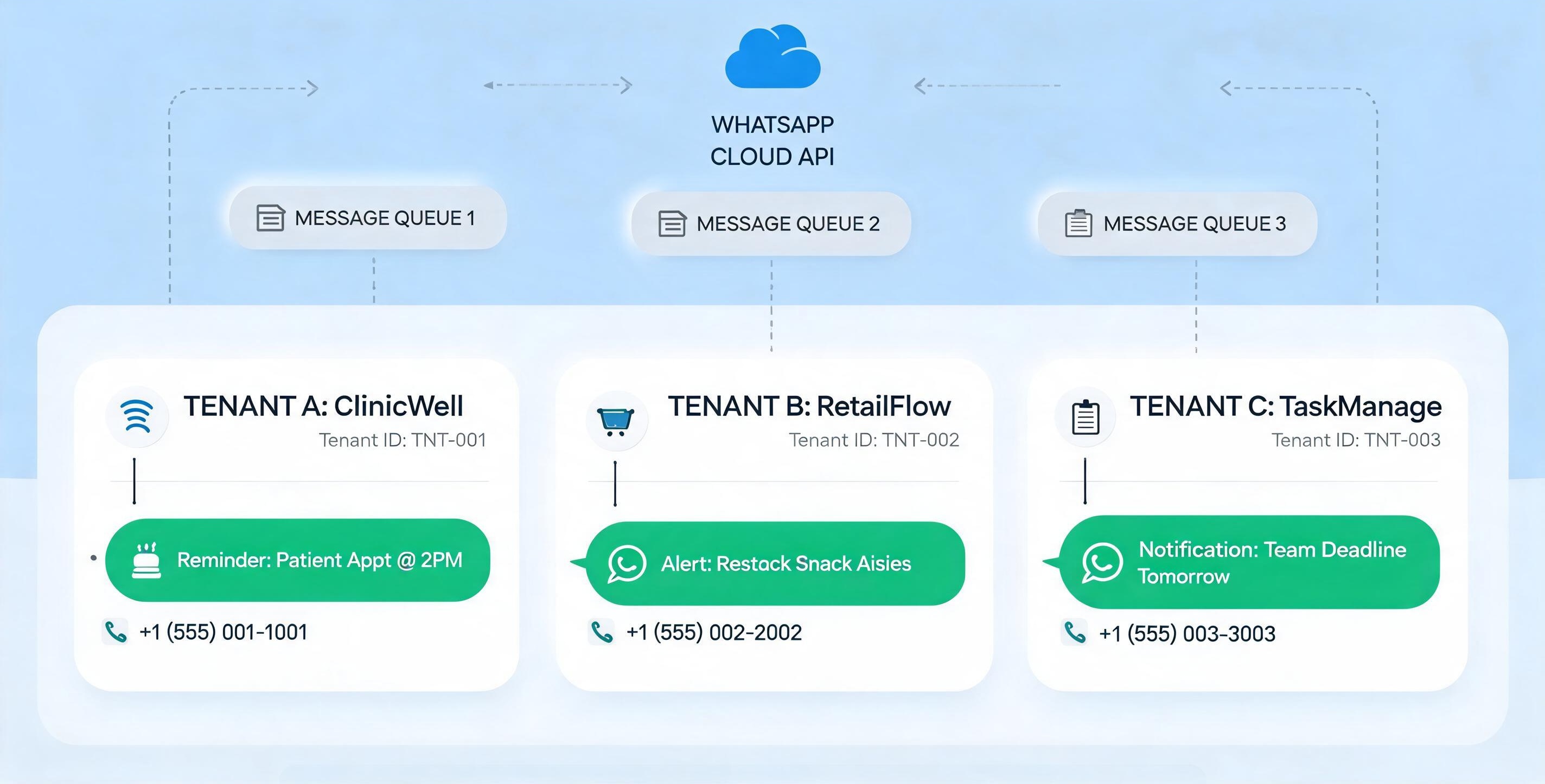
Task: Click the blue WhatsApp Cloud API cloud icon
Action: pos(772,56)
